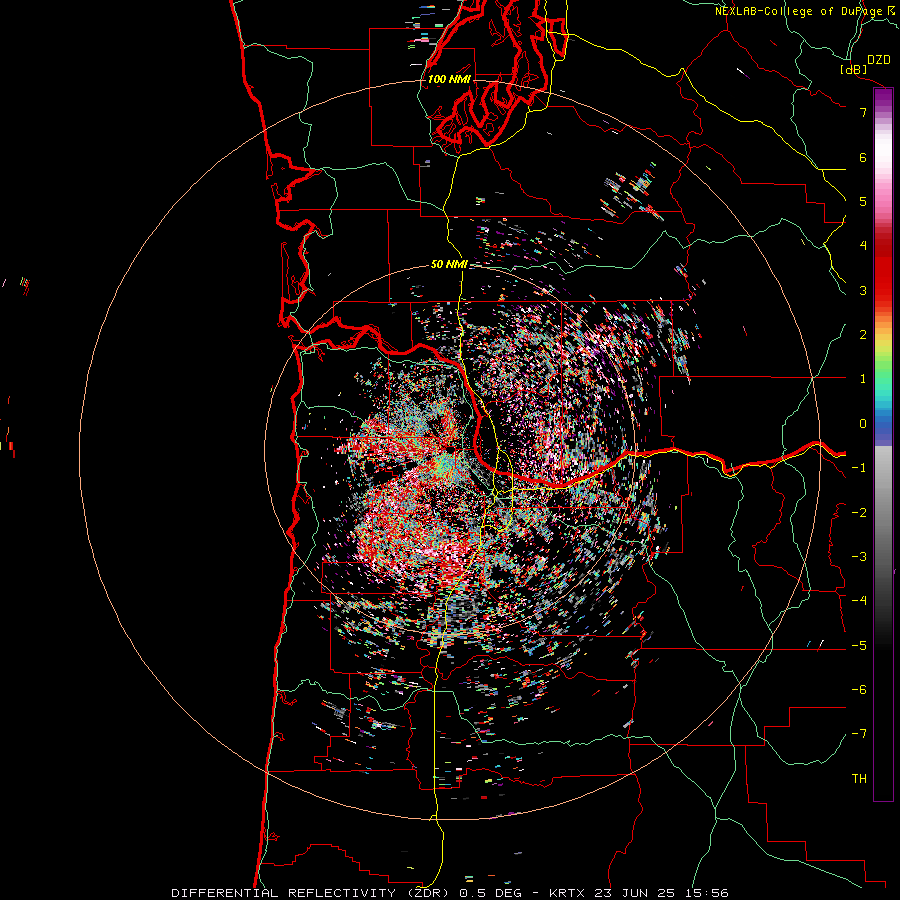Click the 23 JUN 25 date
This screenshot has width=900, height=900.
pyautogui.click(x=635, y=893)
